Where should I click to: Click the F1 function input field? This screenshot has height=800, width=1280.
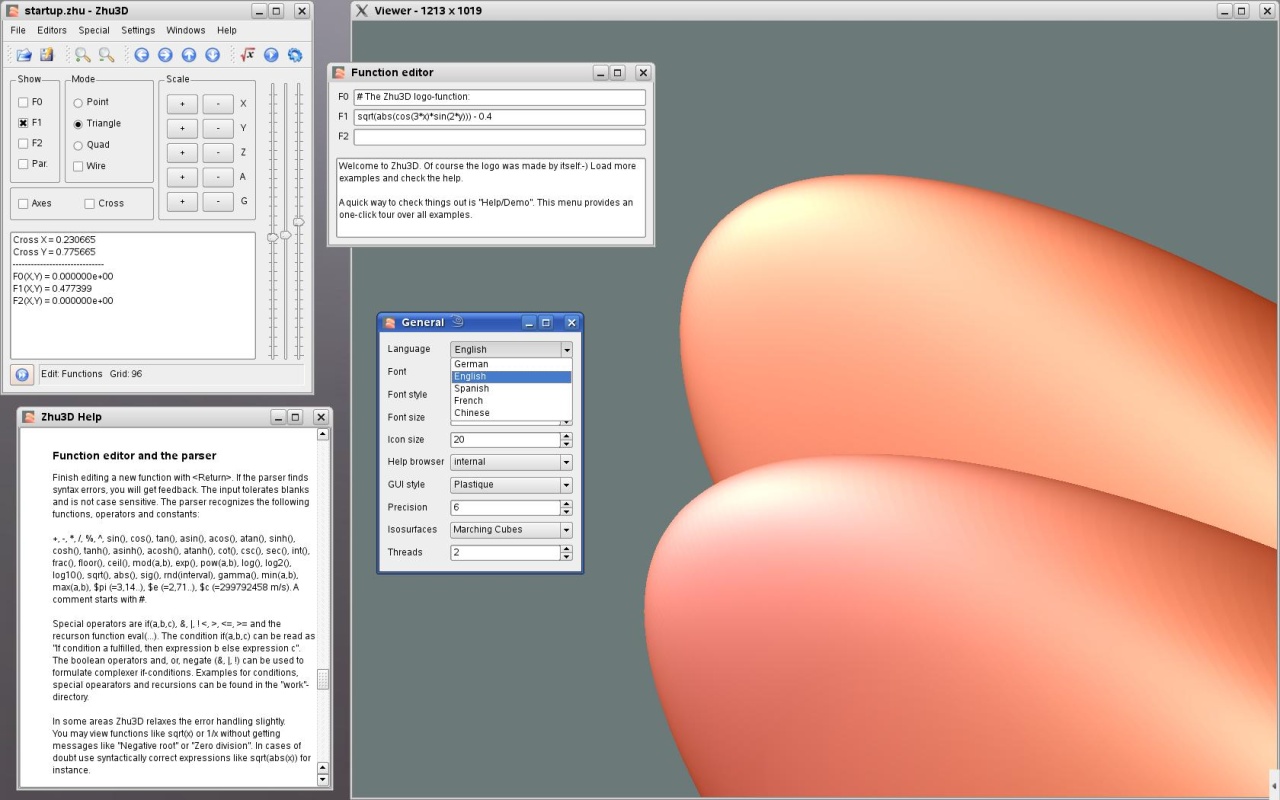click(x=499, y=117)
